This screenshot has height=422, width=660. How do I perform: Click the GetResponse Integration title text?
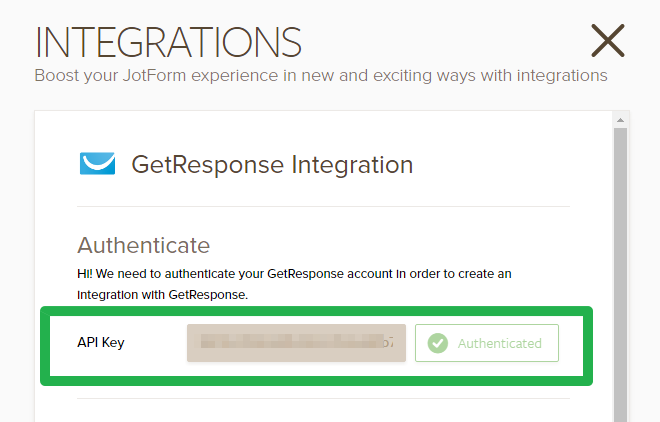[x=272, y=164]
